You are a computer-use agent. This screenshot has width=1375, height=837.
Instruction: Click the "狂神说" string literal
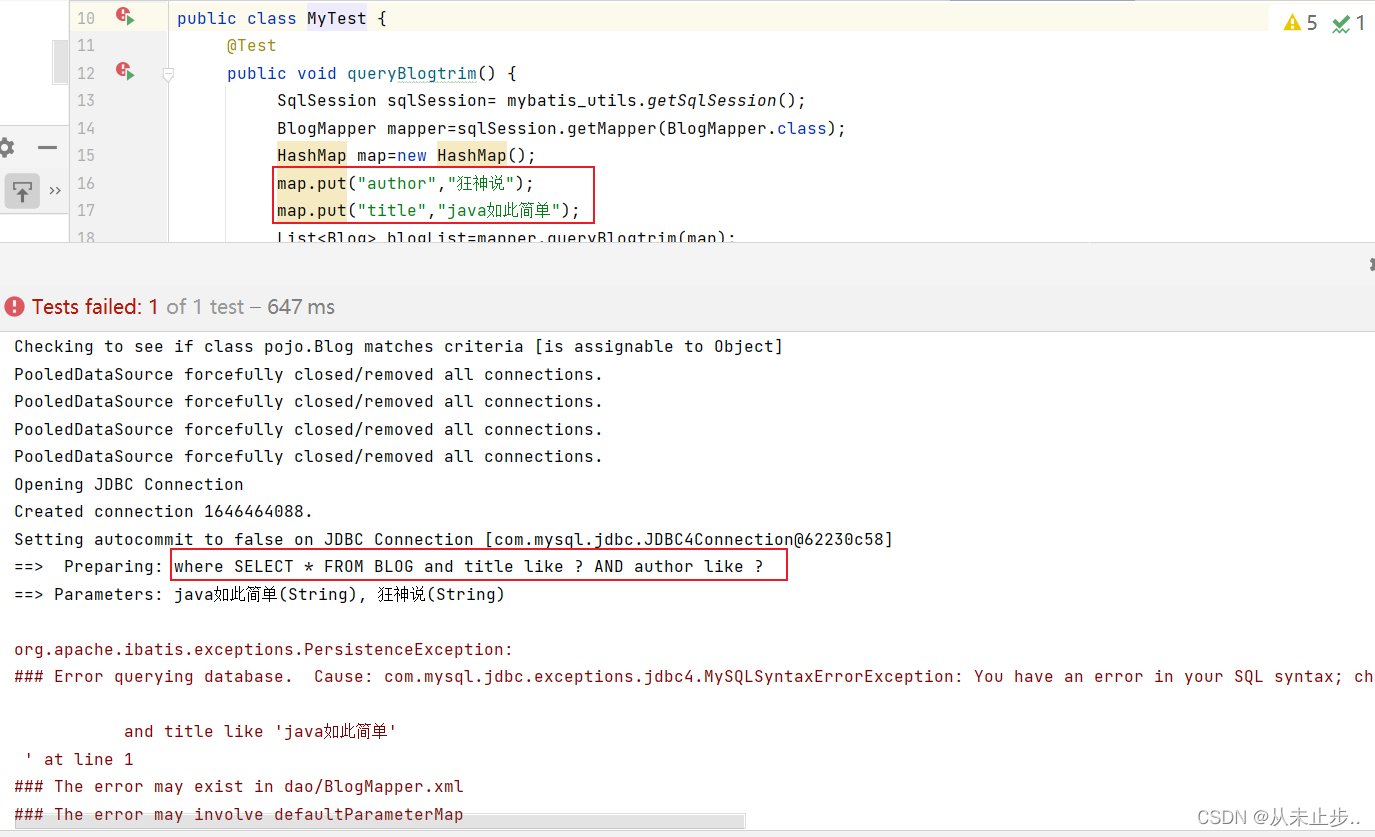tap(481, 183)
